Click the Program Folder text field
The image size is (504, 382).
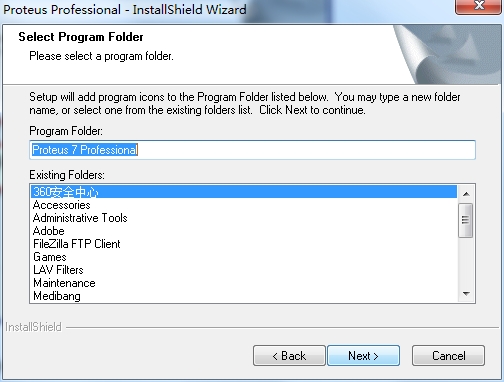coord(252,150)
